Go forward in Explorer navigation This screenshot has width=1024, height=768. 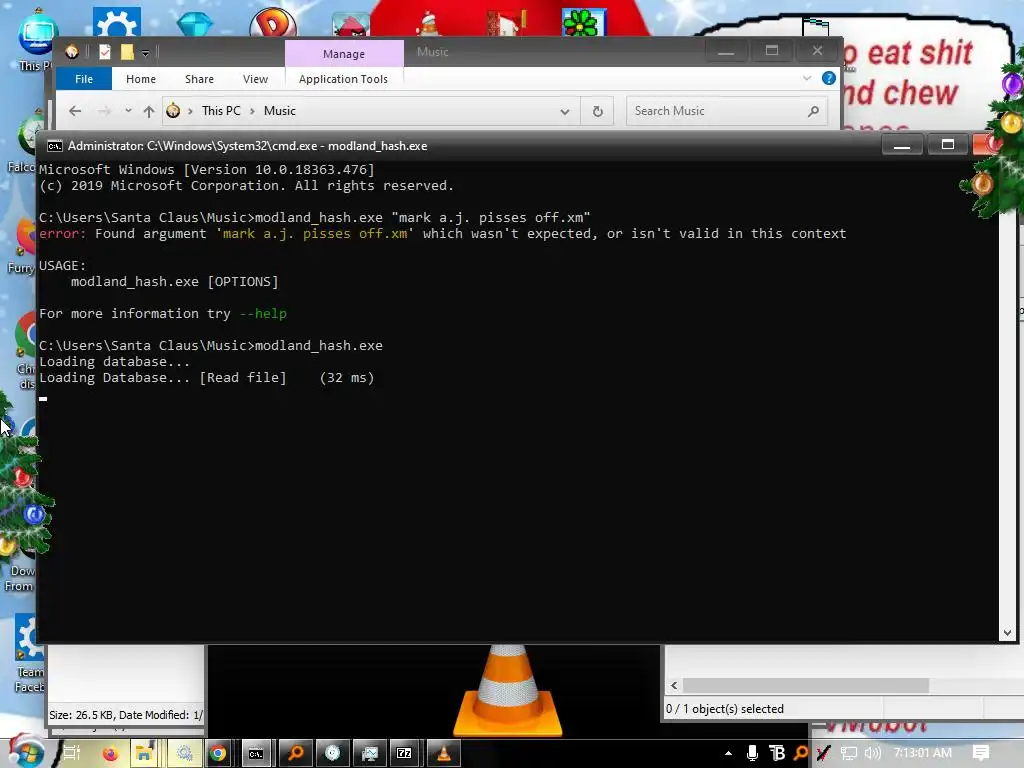[x=104, y=111]
